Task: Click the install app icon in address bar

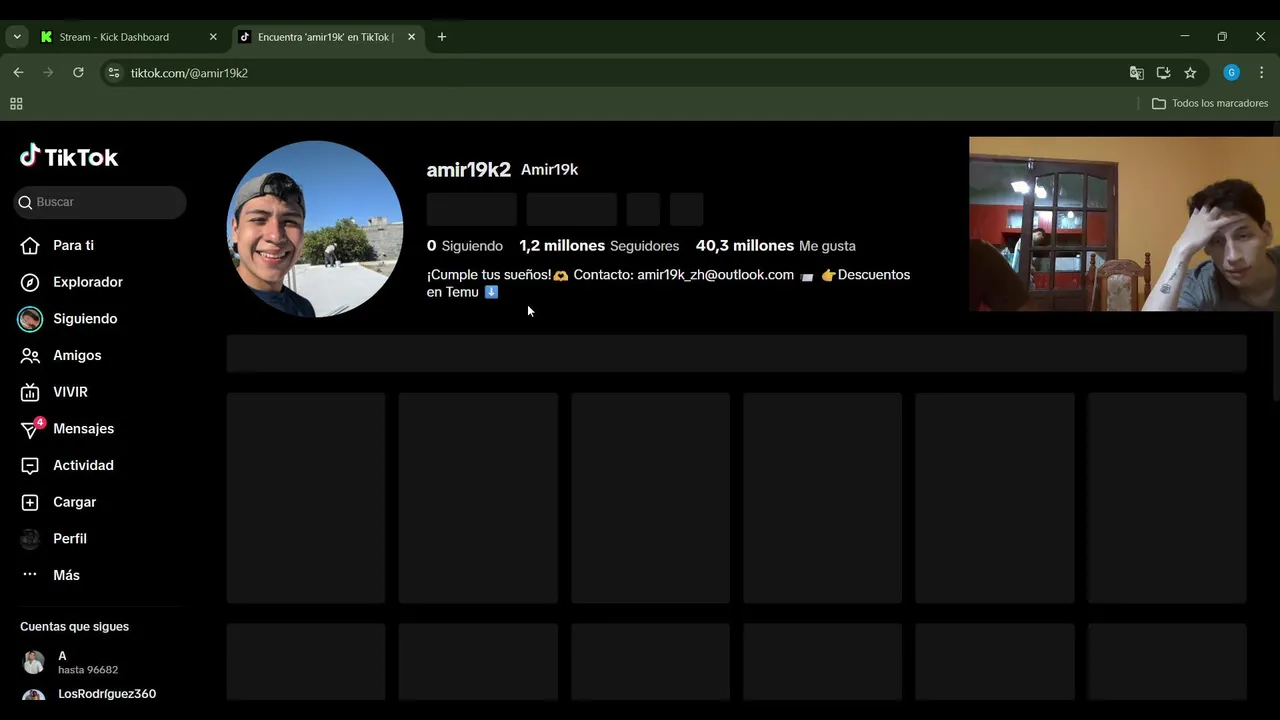Action: [x=1163, y=73]
